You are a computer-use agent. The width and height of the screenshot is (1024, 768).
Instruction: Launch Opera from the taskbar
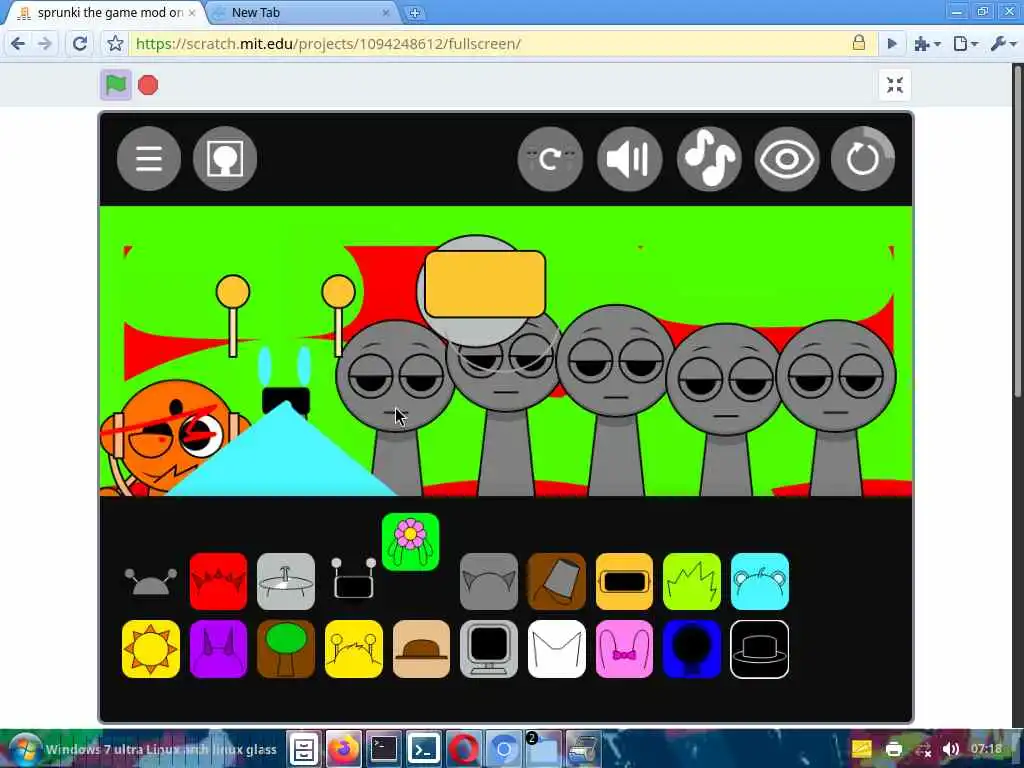pyautogui.click(x=463, y=749)
